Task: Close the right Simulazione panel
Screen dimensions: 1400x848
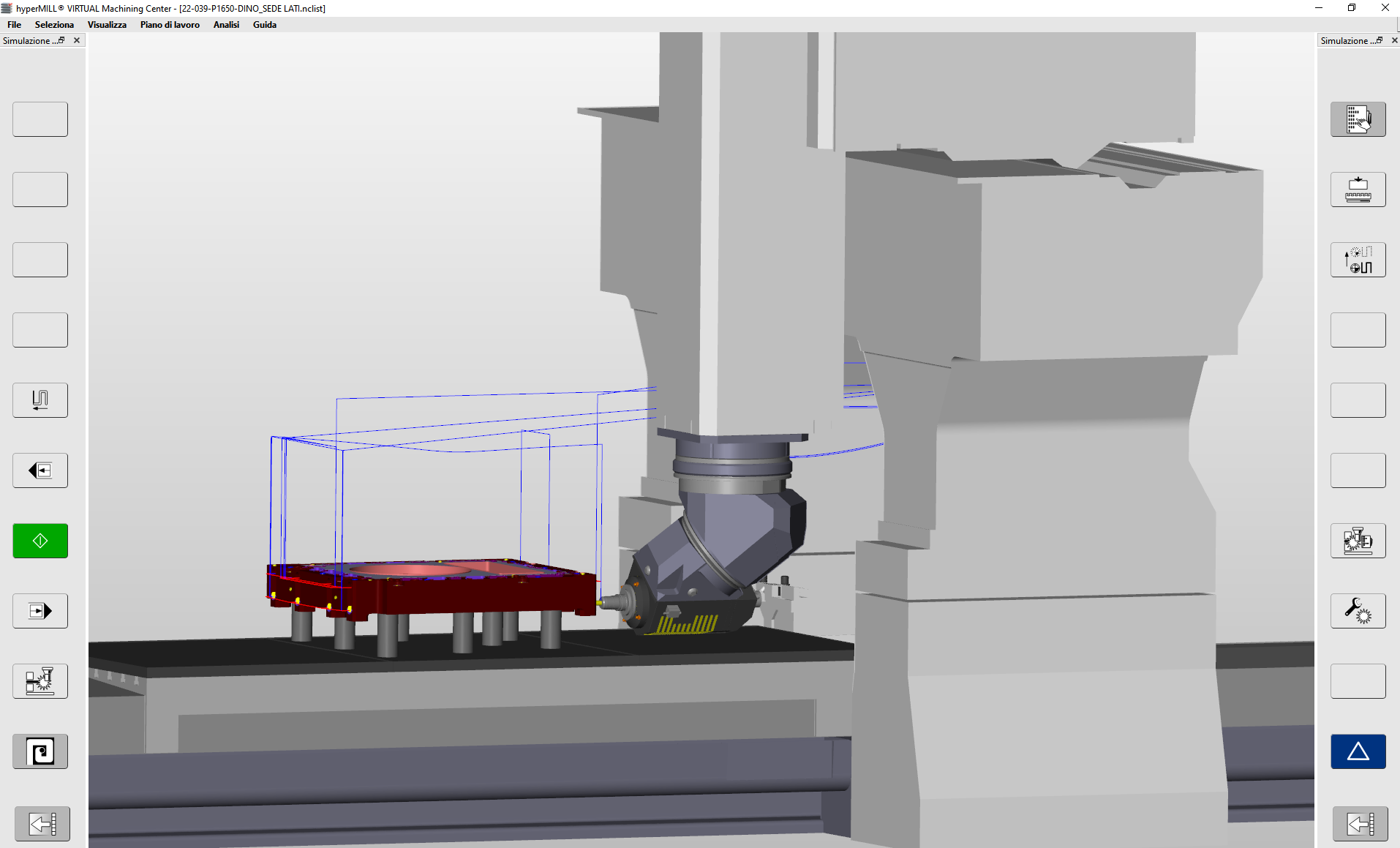Action: tap(1394, 40)
